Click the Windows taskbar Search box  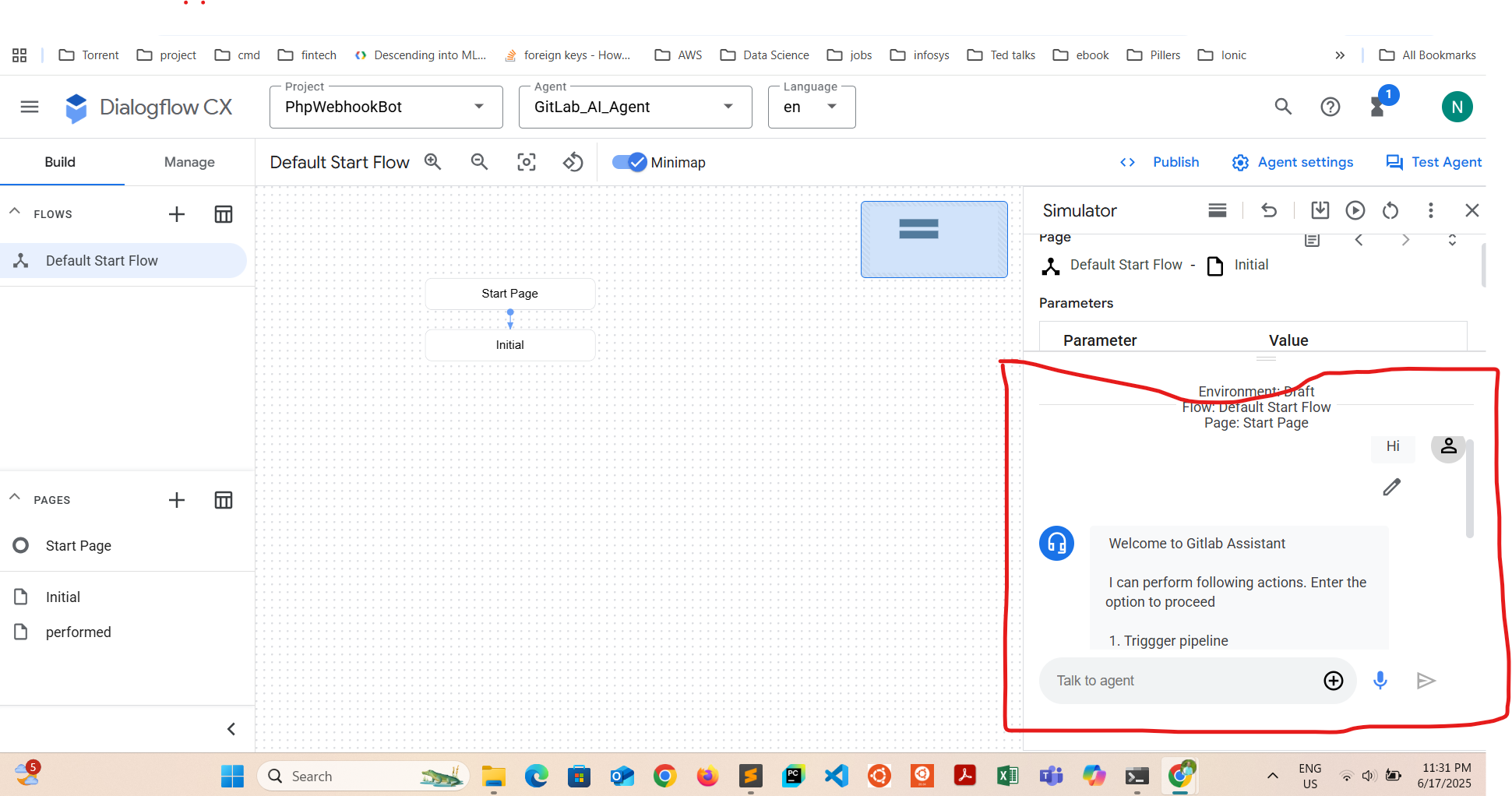pos(364,777)
